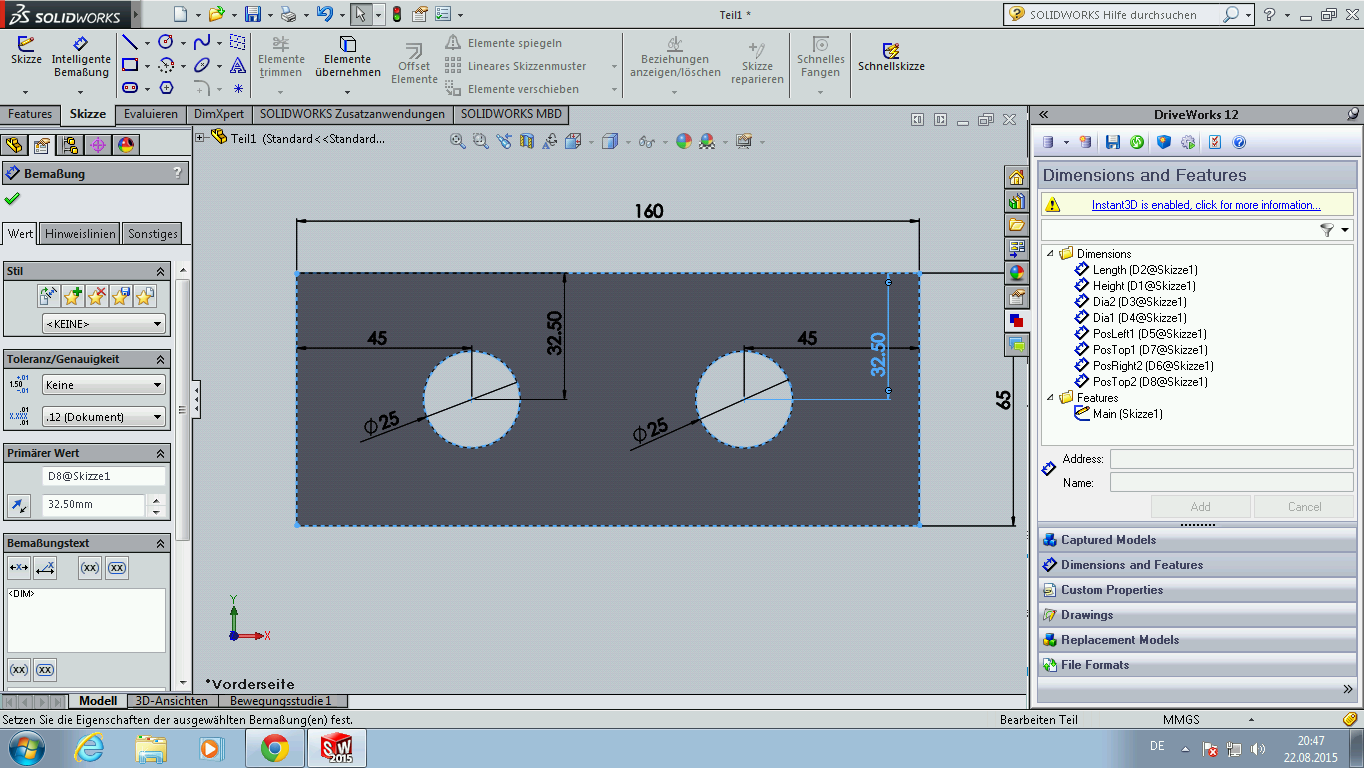Select the Skizze sketch tool
This screenshot has width=1364, height=768.
pyautogui.click(x=26, y=52)
